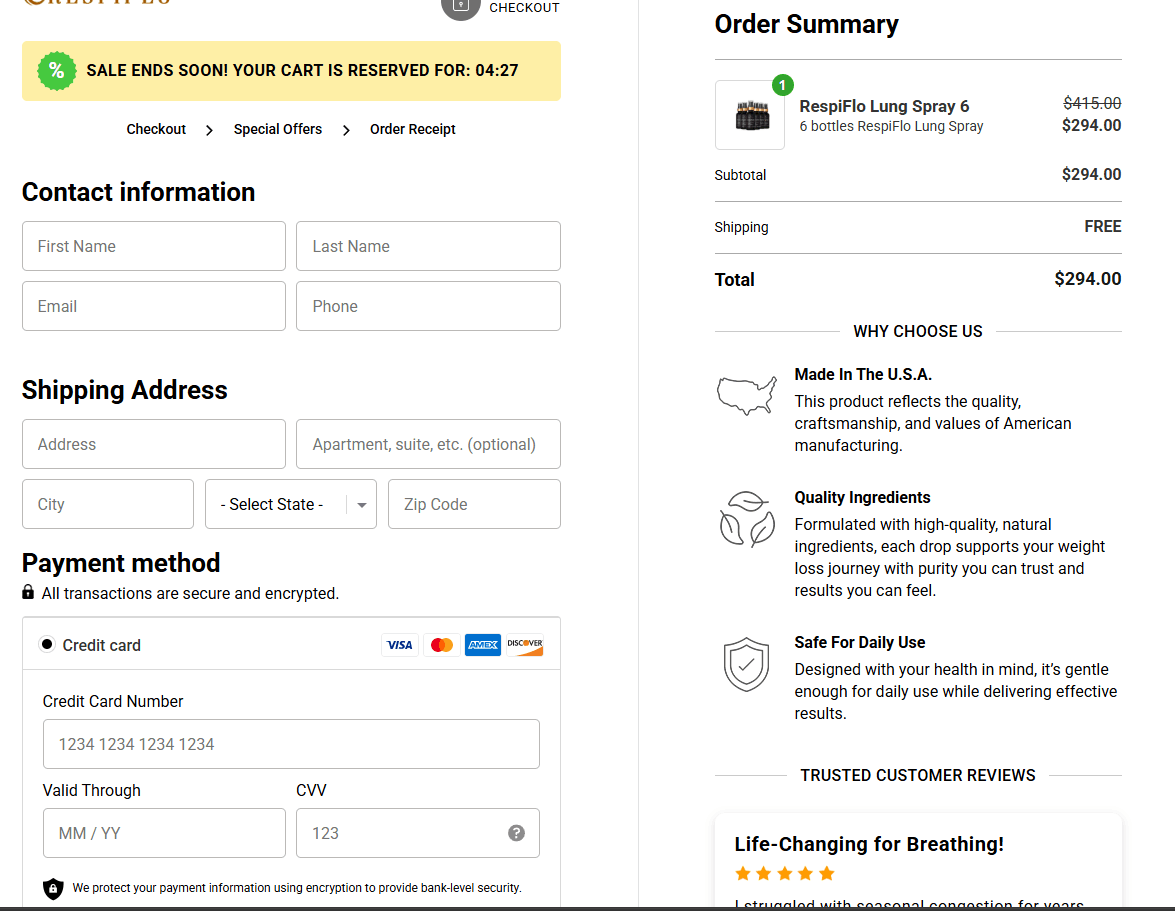The image size is (1175, 911).
Task: Click the American Express logo
Action: (483, 645)
